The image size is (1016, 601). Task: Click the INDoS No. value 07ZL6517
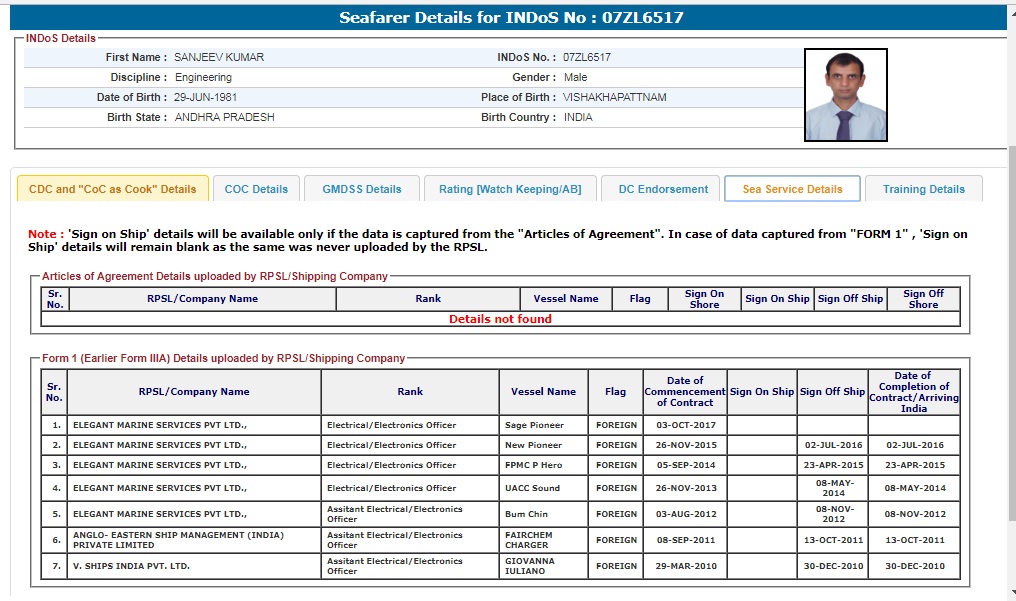click(x=587, y=57)
